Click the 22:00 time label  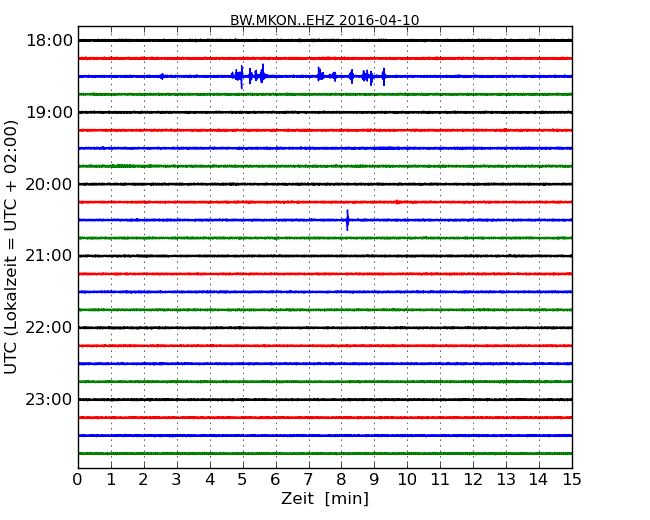[x=49, y=328]
